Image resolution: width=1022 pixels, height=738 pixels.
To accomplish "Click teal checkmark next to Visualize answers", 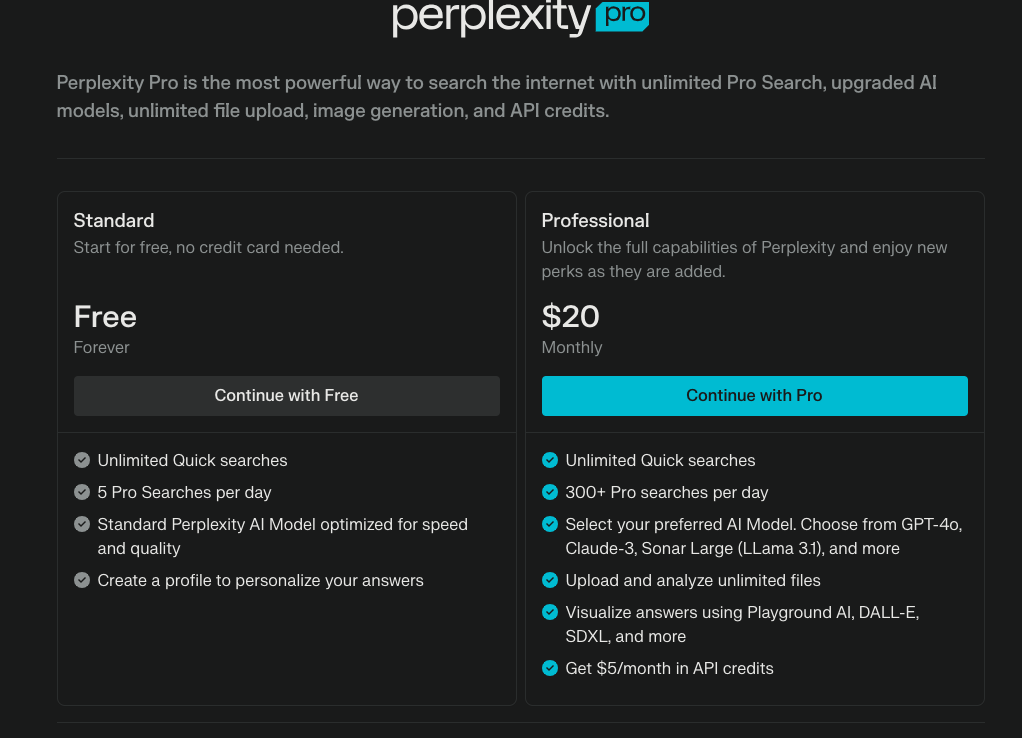I will point(549,612).
